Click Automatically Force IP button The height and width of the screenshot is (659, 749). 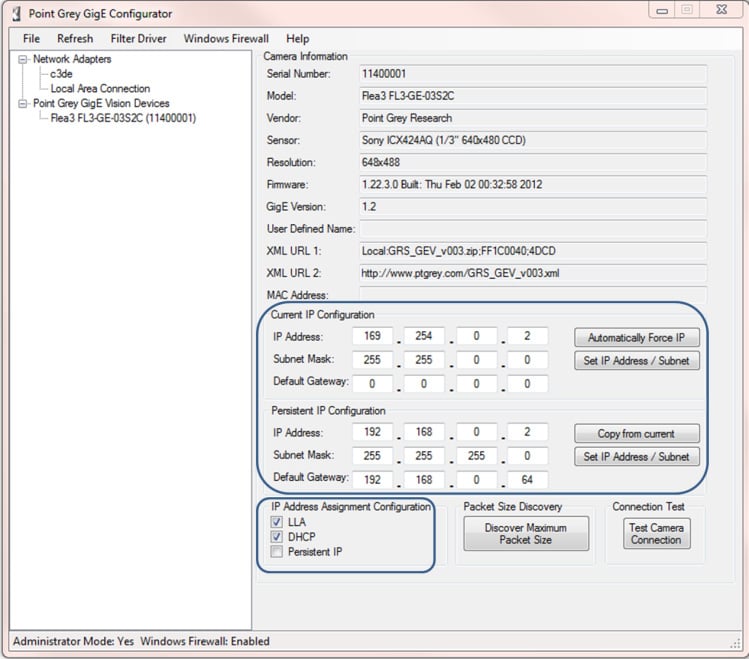click(x=637, y=338)
